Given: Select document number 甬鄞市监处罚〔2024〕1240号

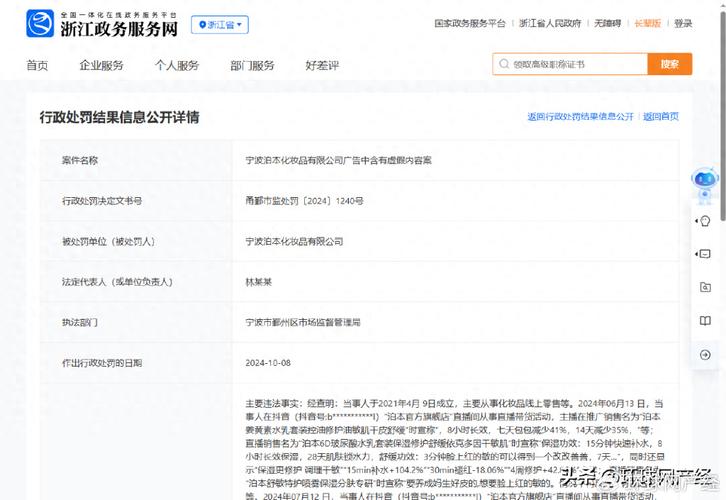Looking at the screenshot, I should [304, 201].
